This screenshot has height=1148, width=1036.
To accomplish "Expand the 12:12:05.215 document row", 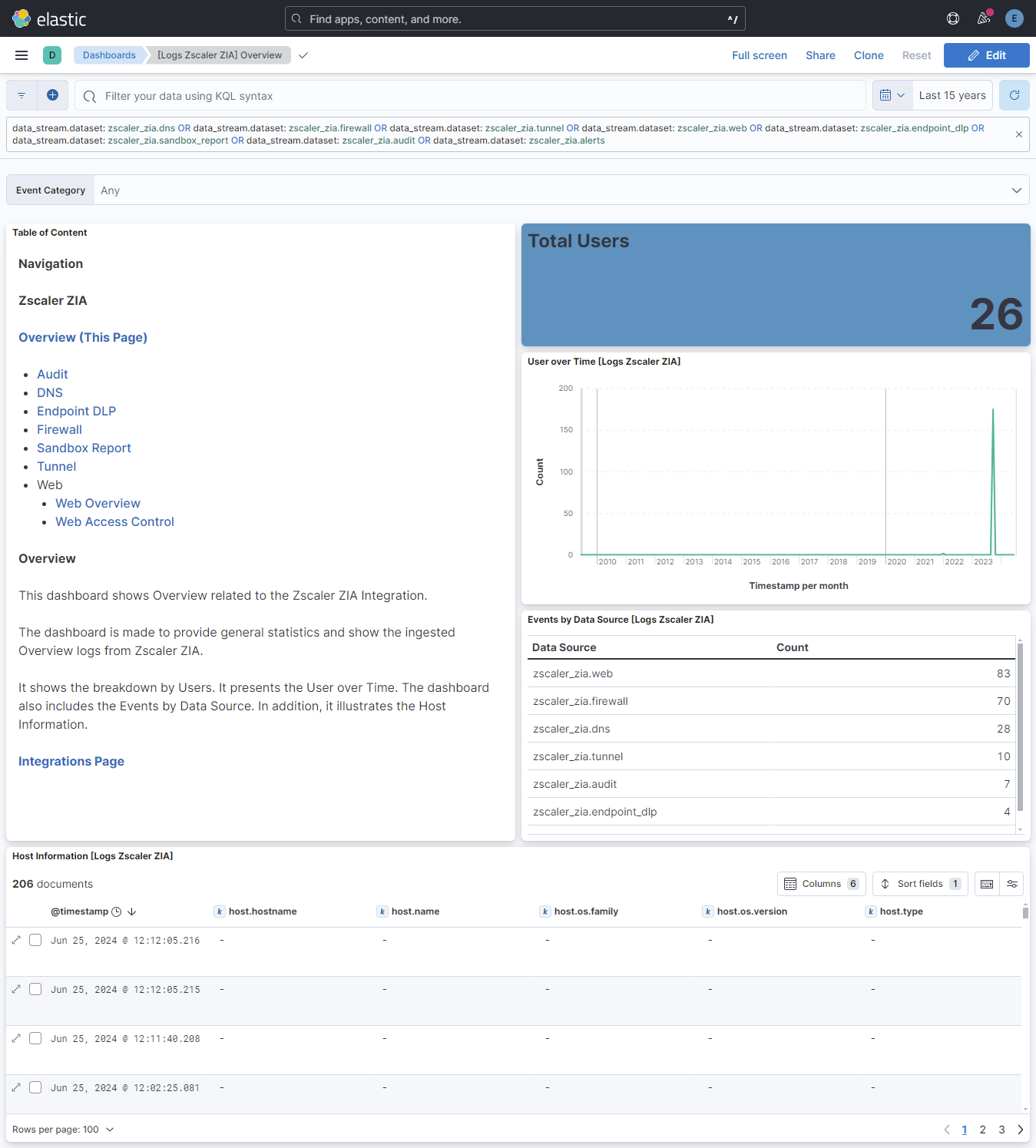I will pyautogui.click(x=16, y=989).
